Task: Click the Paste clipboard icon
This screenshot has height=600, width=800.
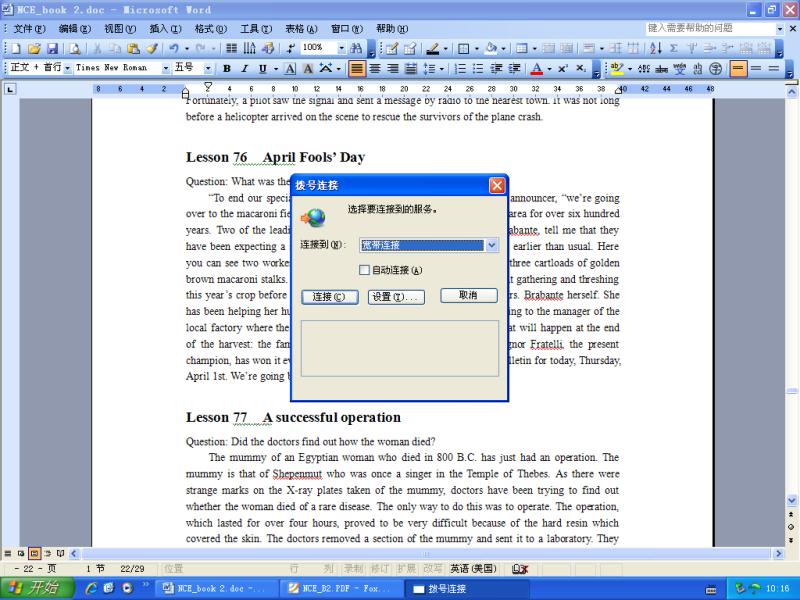Action: click(x=134, y=48)
